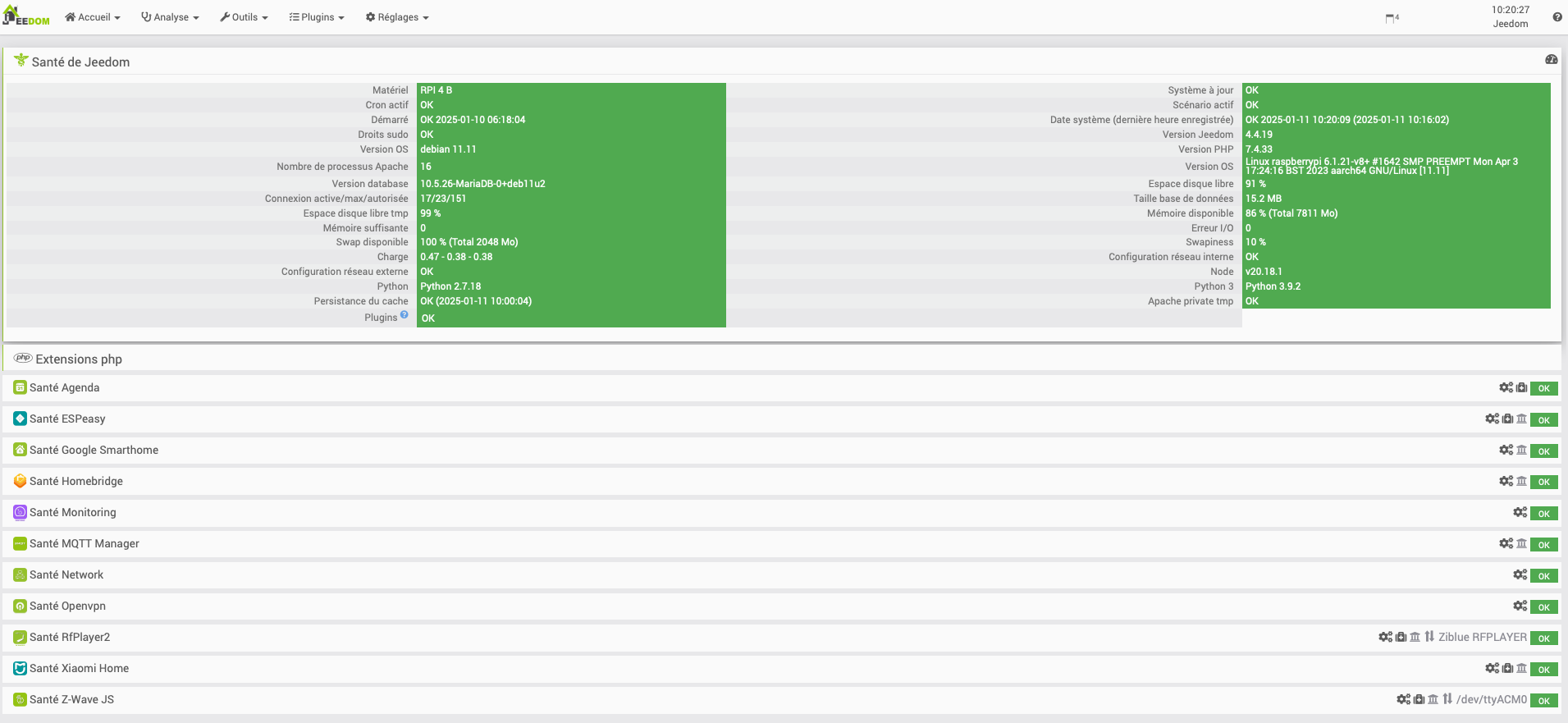The width and height of the screenshot is (1568, 723).
Task: Select the Node version value v20.18.1
Action: [1264, 272]
